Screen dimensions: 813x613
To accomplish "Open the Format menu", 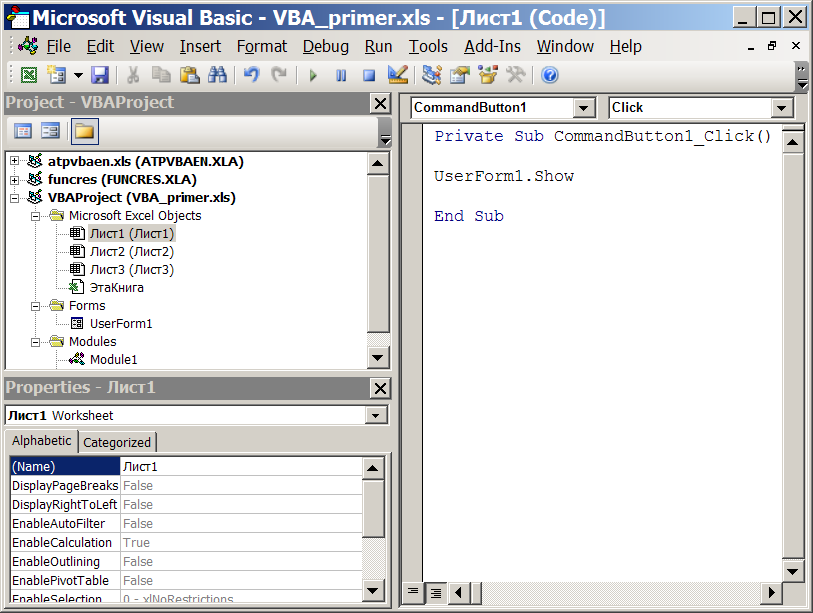I will point(262,47).
